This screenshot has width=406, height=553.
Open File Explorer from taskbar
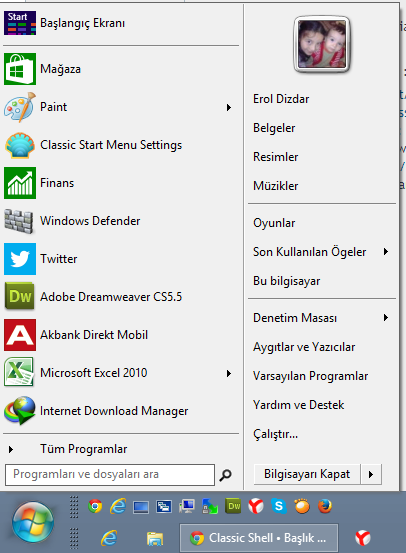155,539
